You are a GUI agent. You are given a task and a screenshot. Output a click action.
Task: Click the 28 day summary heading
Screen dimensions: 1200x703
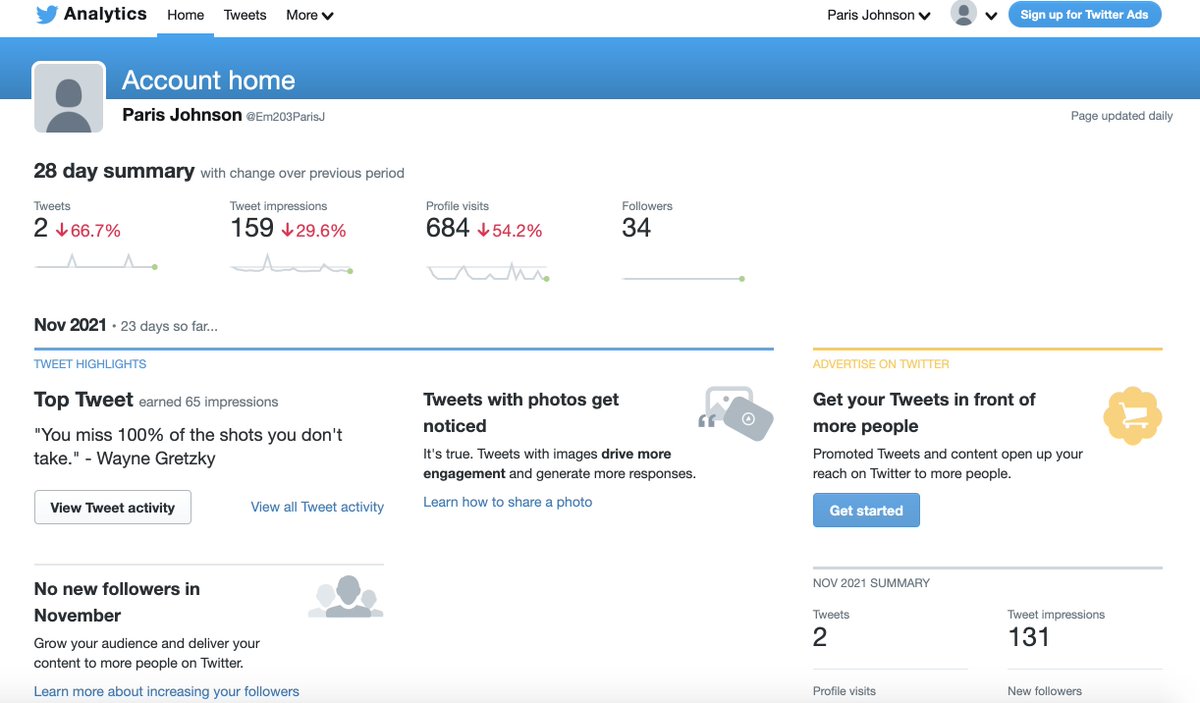[x=114, y=171]
